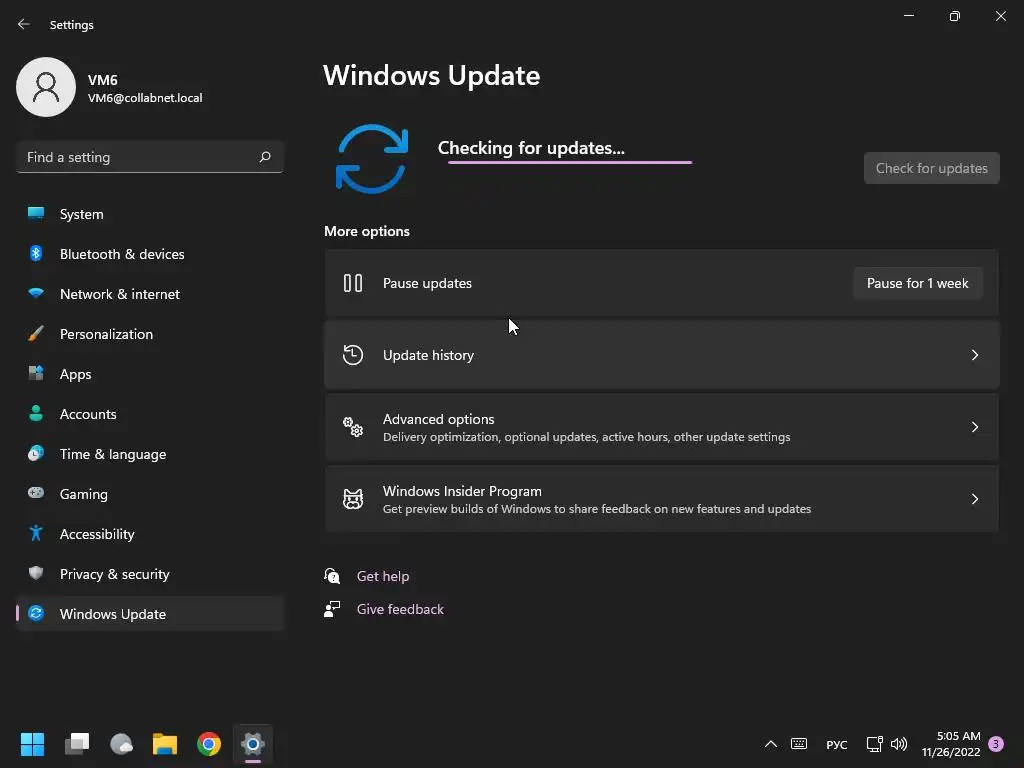Open the weather widget taskbar icon
This screenshot has height=768, width=1024.
pos(121,744)
